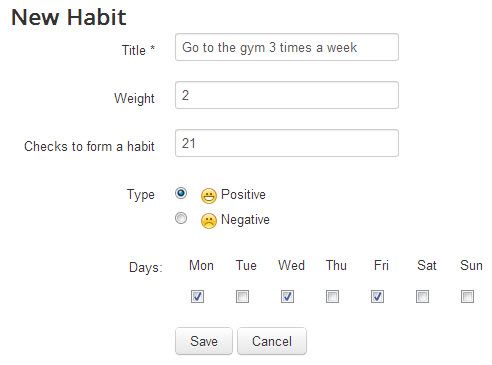The width and height of the screenshot is (492, 365).
Task: Uncheck the Wed checkbox
Action: click(287, 296)
